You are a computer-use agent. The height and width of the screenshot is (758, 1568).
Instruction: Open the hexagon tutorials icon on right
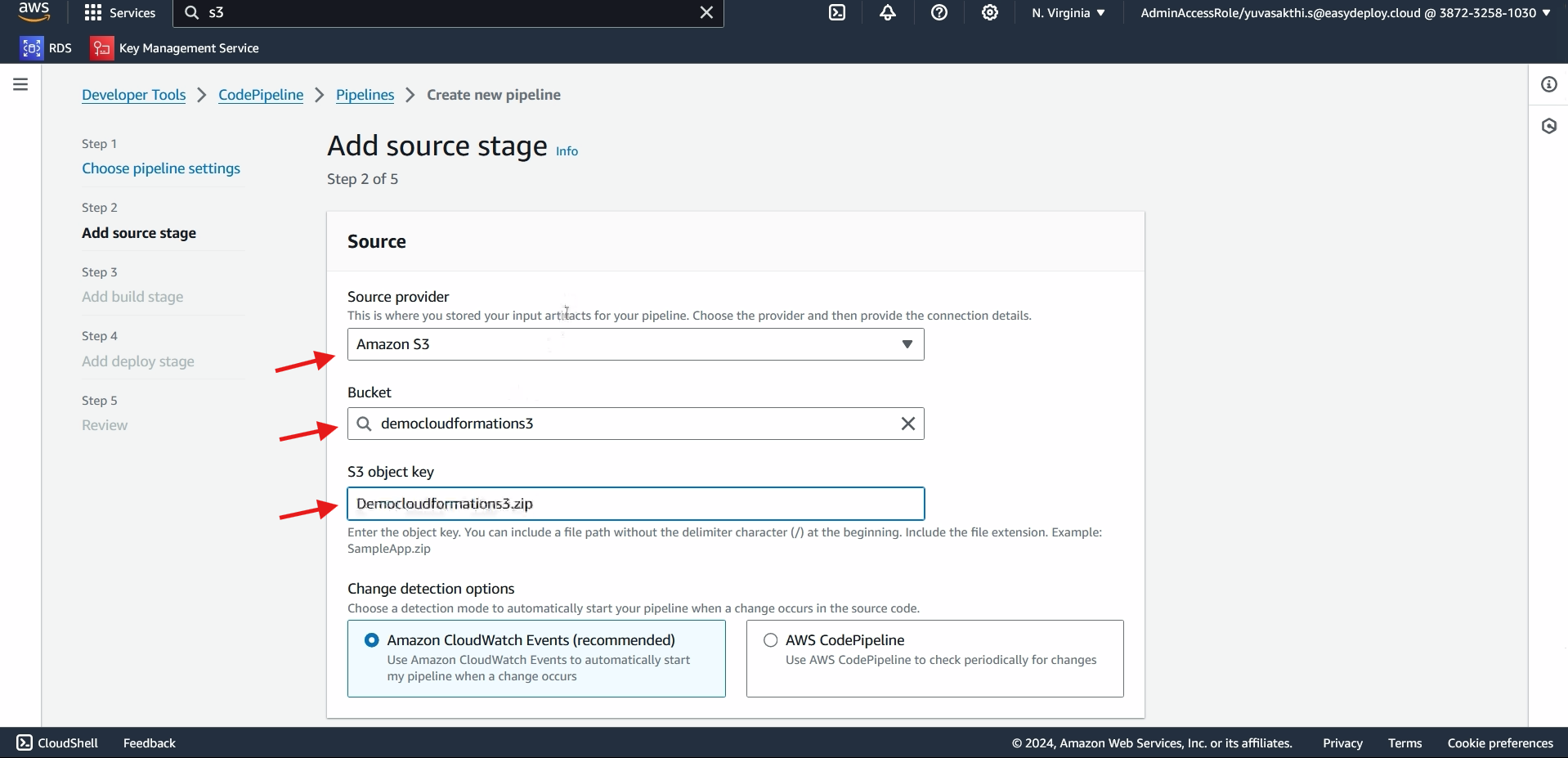click(1549, 126)
